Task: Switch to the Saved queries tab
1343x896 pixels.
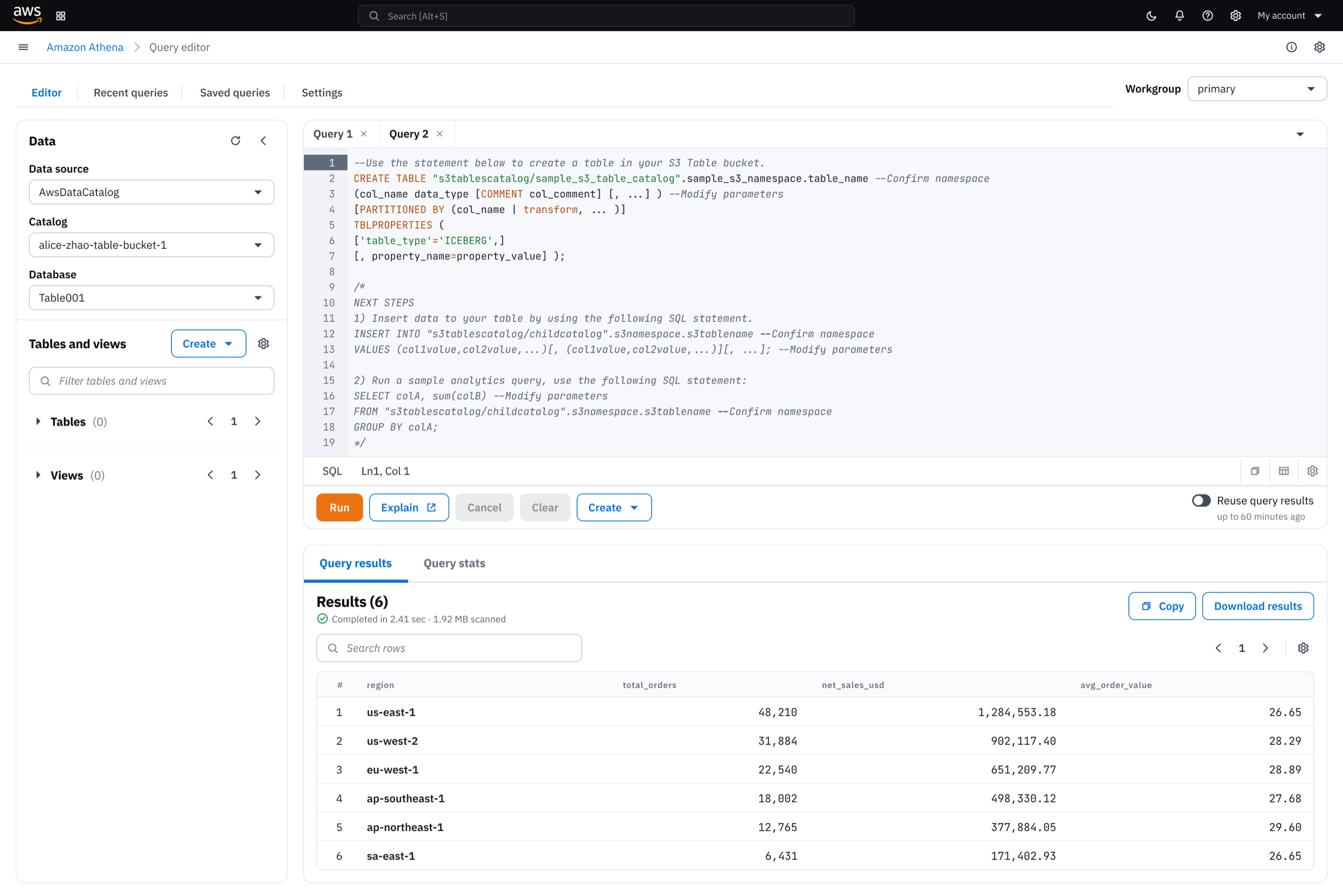Action: pos(235,92)
